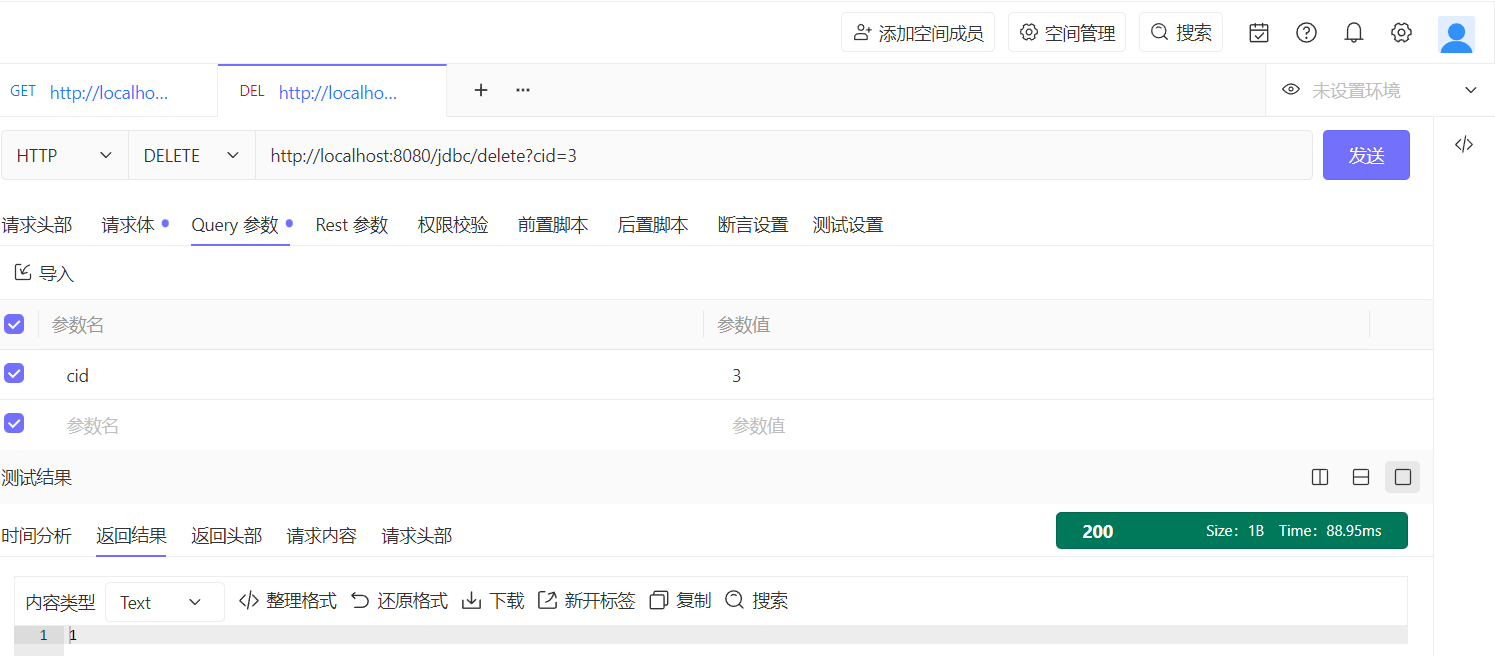Click 导入 import parameters icon
The image size is (1495, 656).
click(23, 272)
